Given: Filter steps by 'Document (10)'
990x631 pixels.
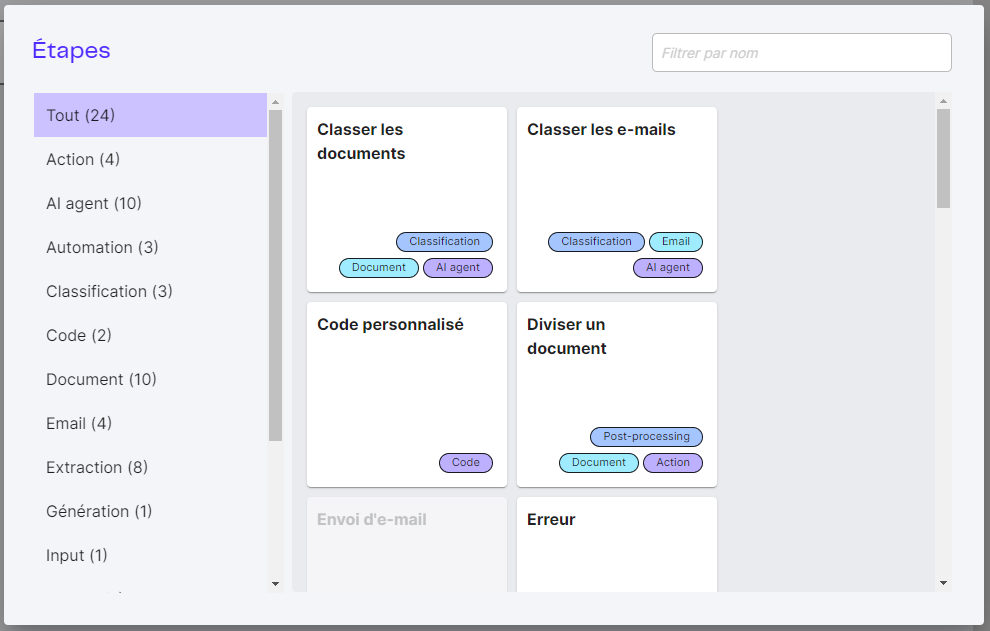Looking at the screenshot, I should point(150,379).
